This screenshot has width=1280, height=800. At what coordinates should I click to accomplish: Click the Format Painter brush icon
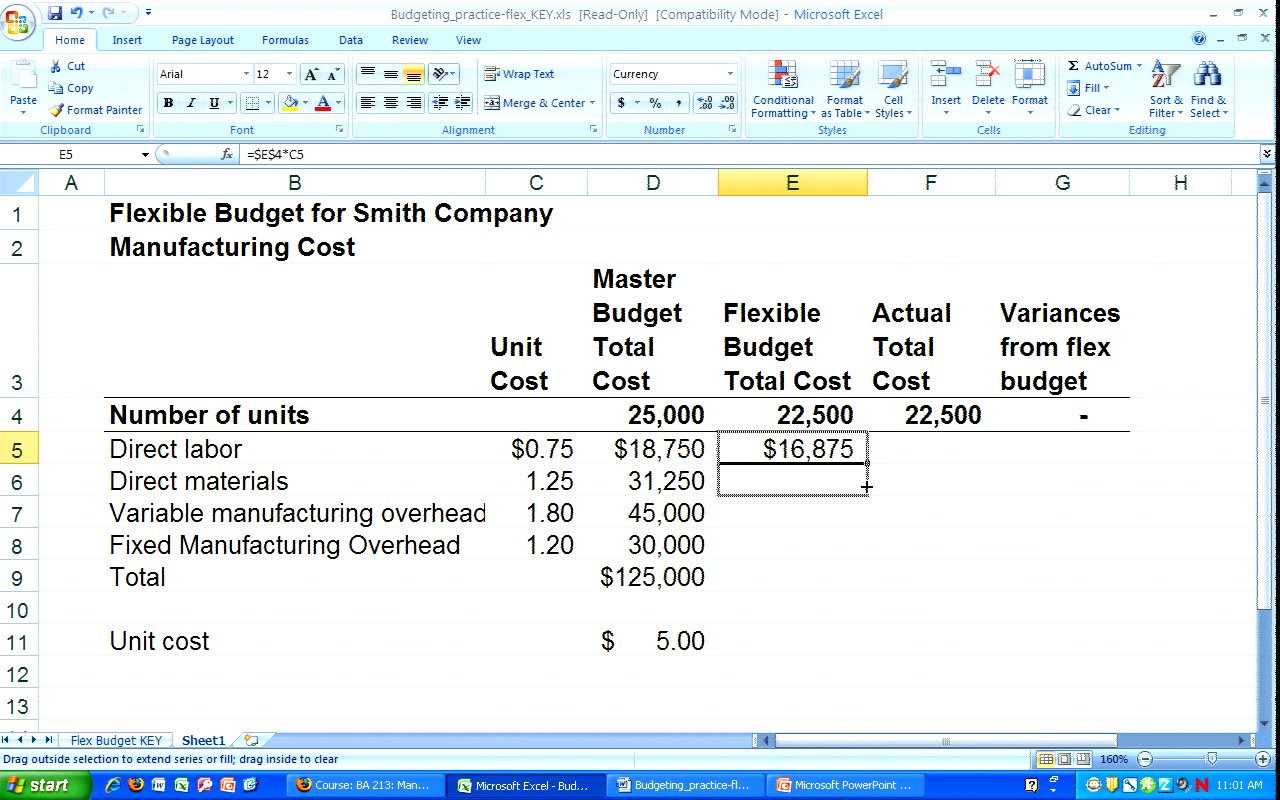(57, 110)
